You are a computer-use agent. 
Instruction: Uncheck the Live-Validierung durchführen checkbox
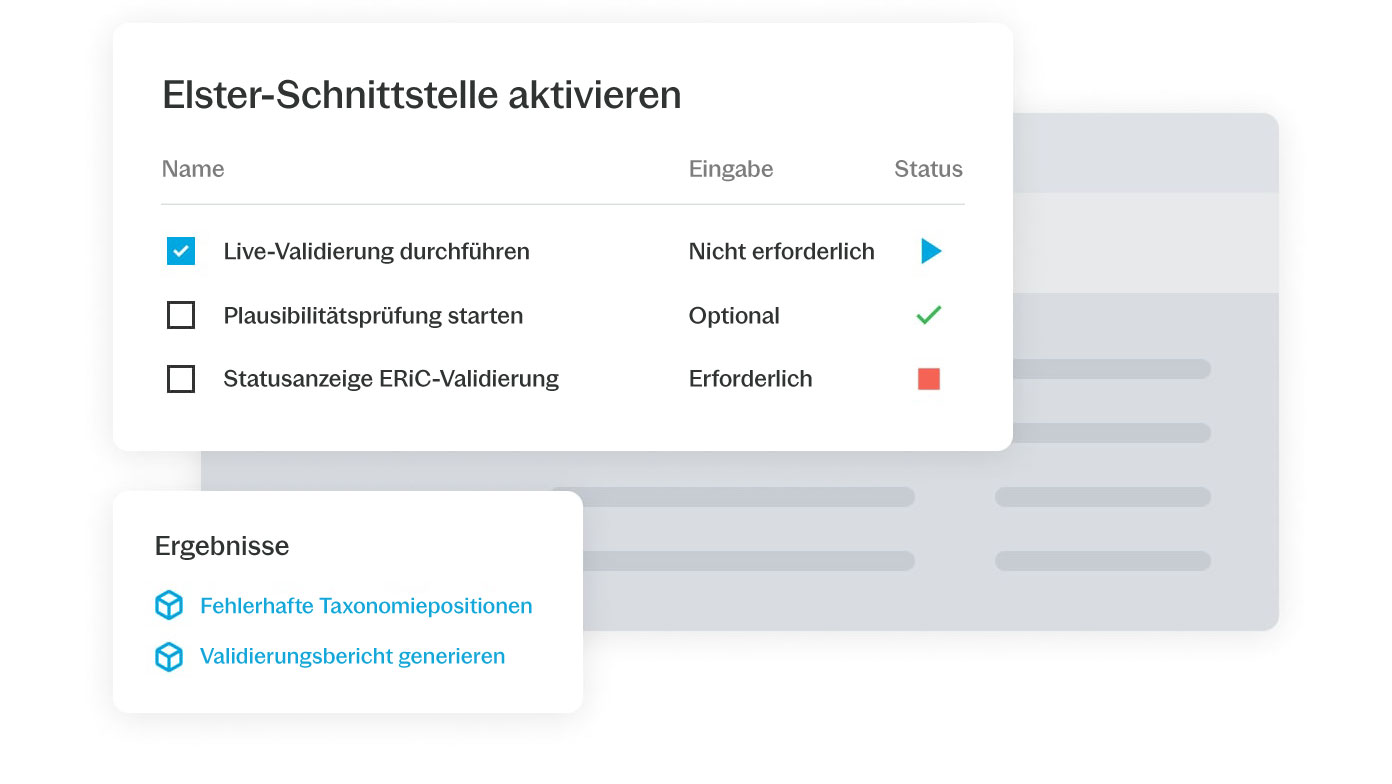coord(181,251)
